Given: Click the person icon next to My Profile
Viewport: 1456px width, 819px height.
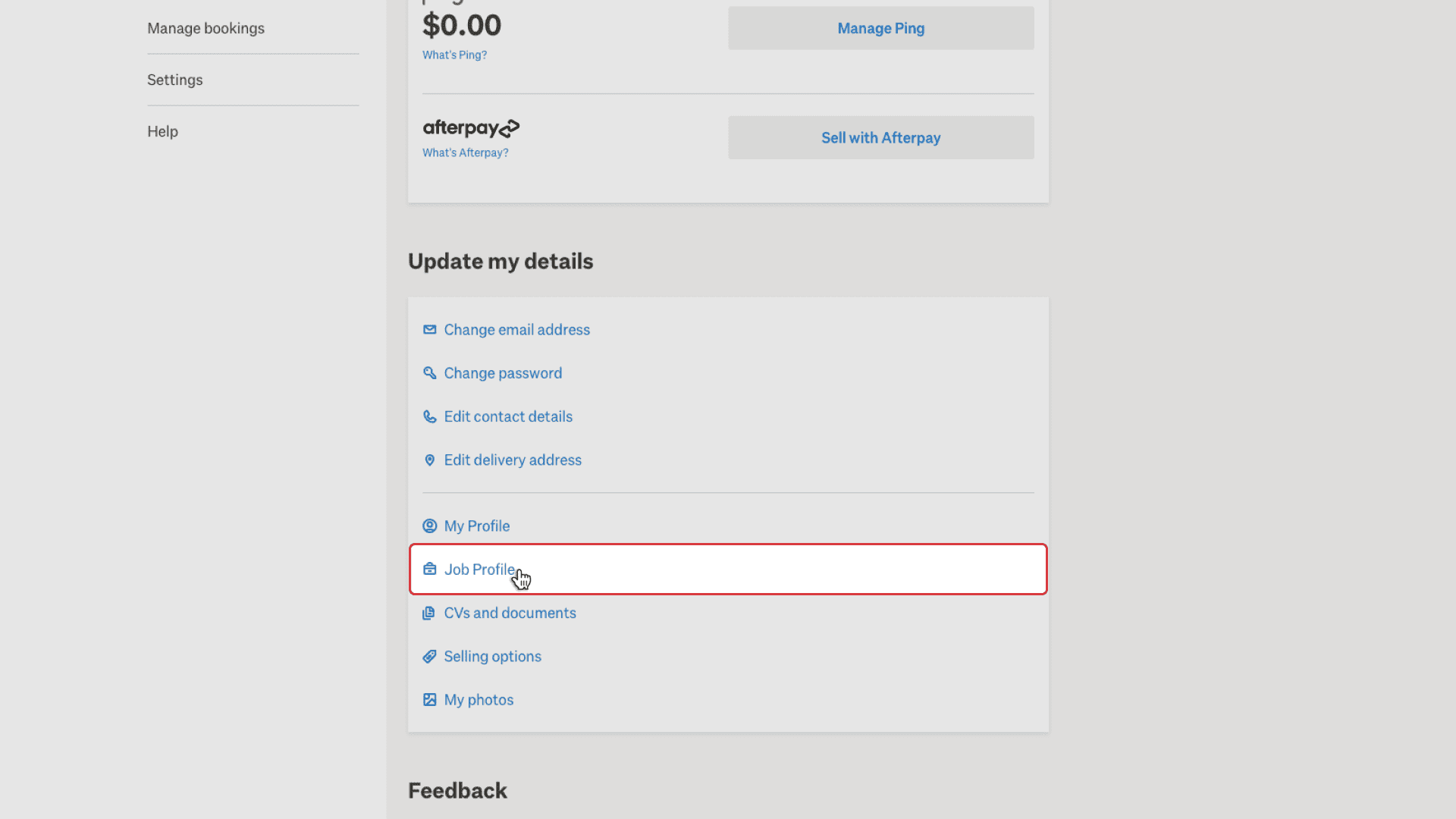Looking at the screenshot, I should (430, 526).
